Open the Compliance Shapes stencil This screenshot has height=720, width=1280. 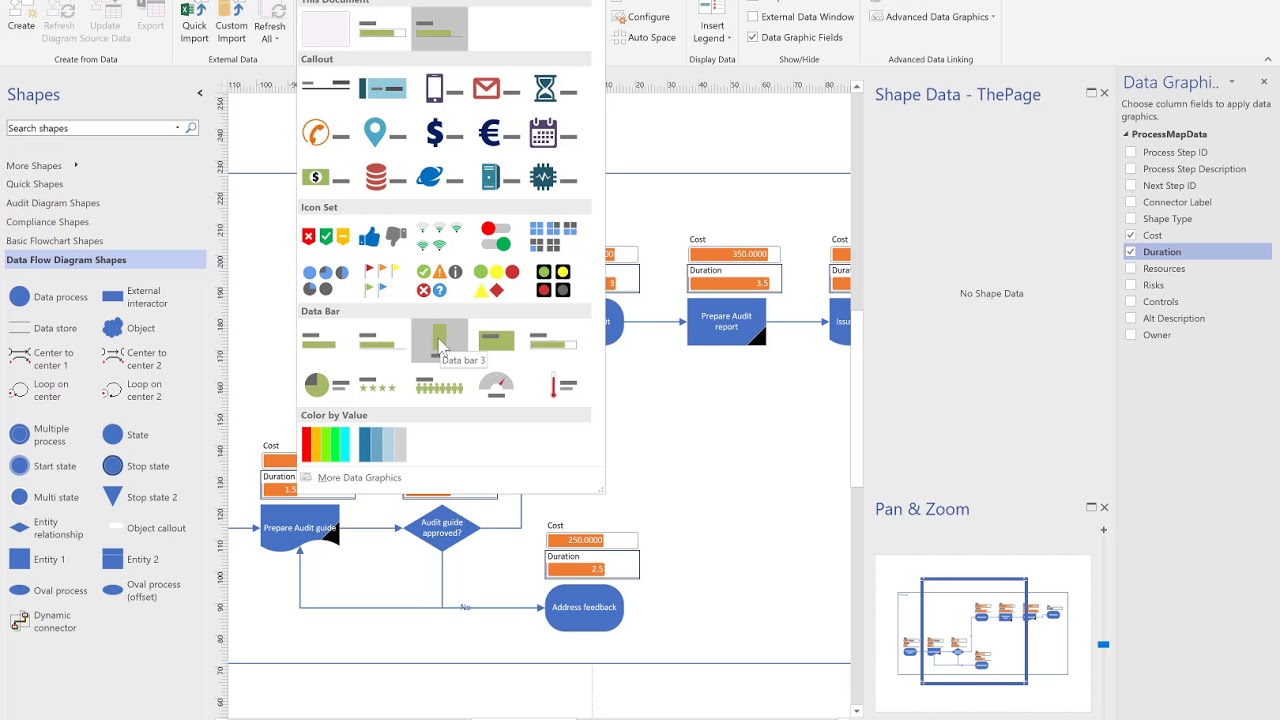click(48, 222)
